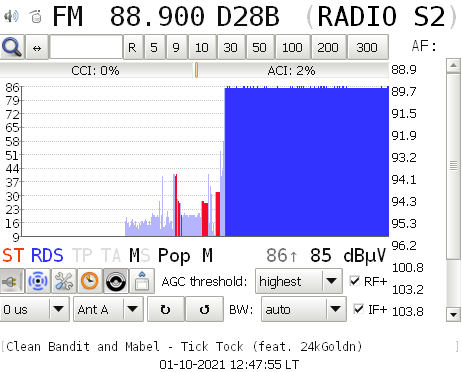Click the blue signal level graph
Image resolution: width=462 pixels, height=372 pixels.
205,162
